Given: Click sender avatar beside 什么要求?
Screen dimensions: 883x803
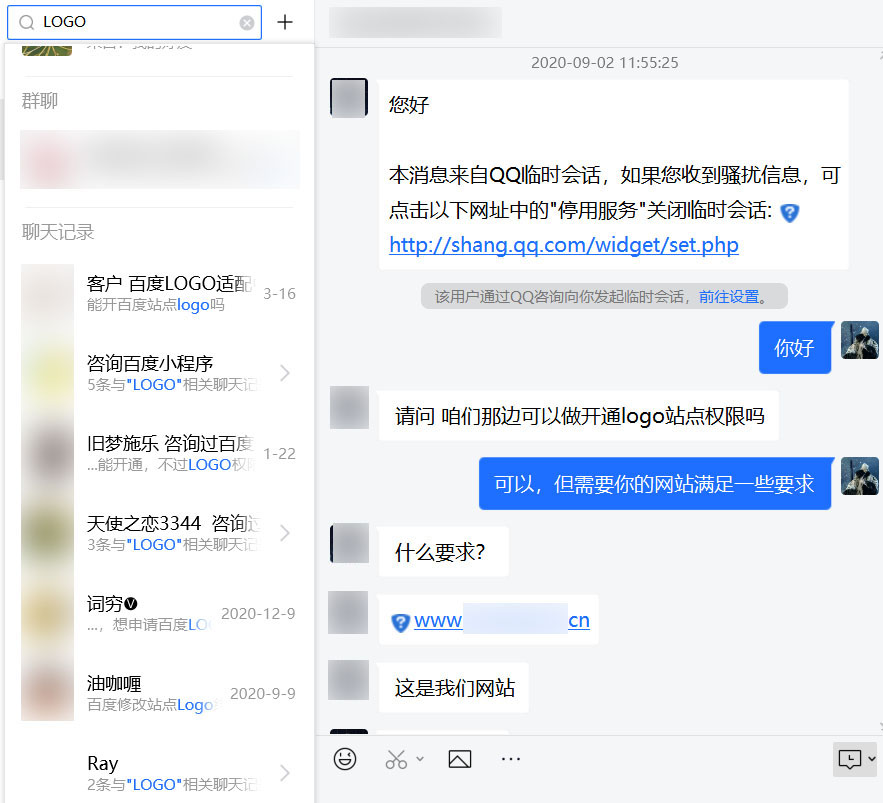Looking at the screenshot, I should tap(349, 543).
